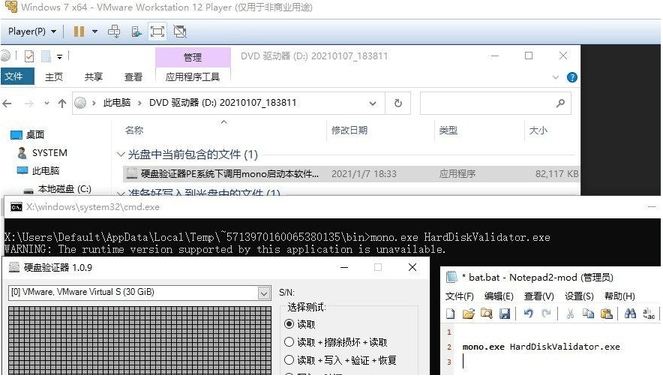663x390 pixels.
Task: Select the 硬盘验证器PE系统 file row
Action: pos(351,174)
